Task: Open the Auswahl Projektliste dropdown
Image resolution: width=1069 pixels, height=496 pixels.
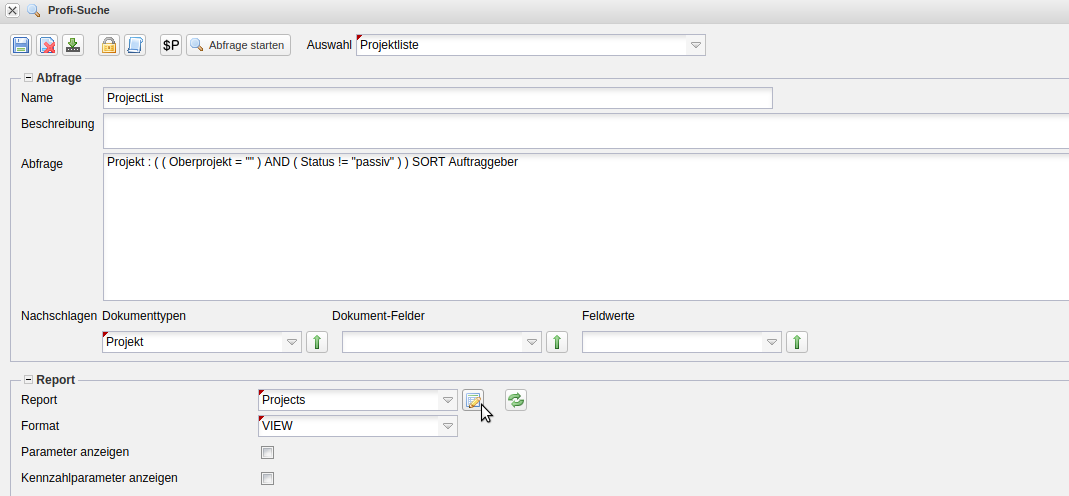Action: pyautogui.click(x=695, y=45)
